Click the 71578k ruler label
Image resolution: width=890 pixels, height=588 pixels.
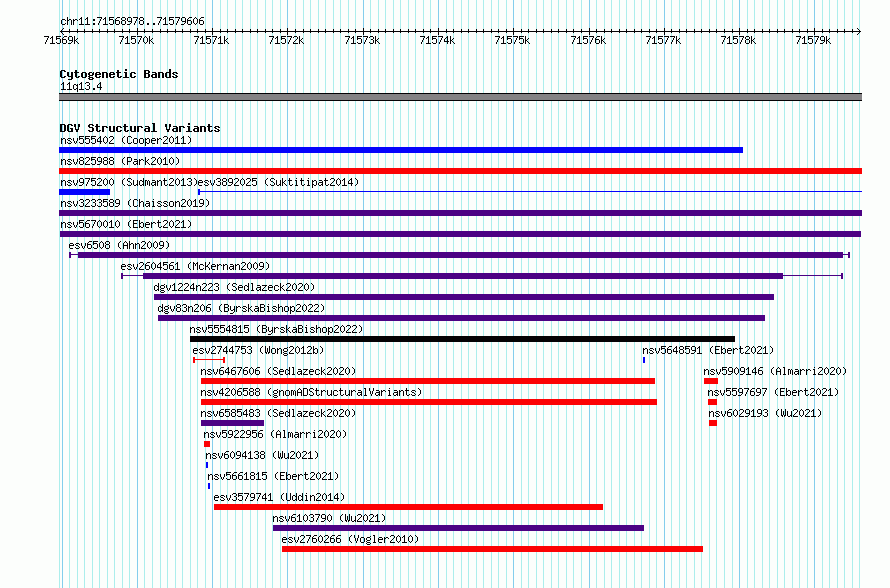point(738,40)
